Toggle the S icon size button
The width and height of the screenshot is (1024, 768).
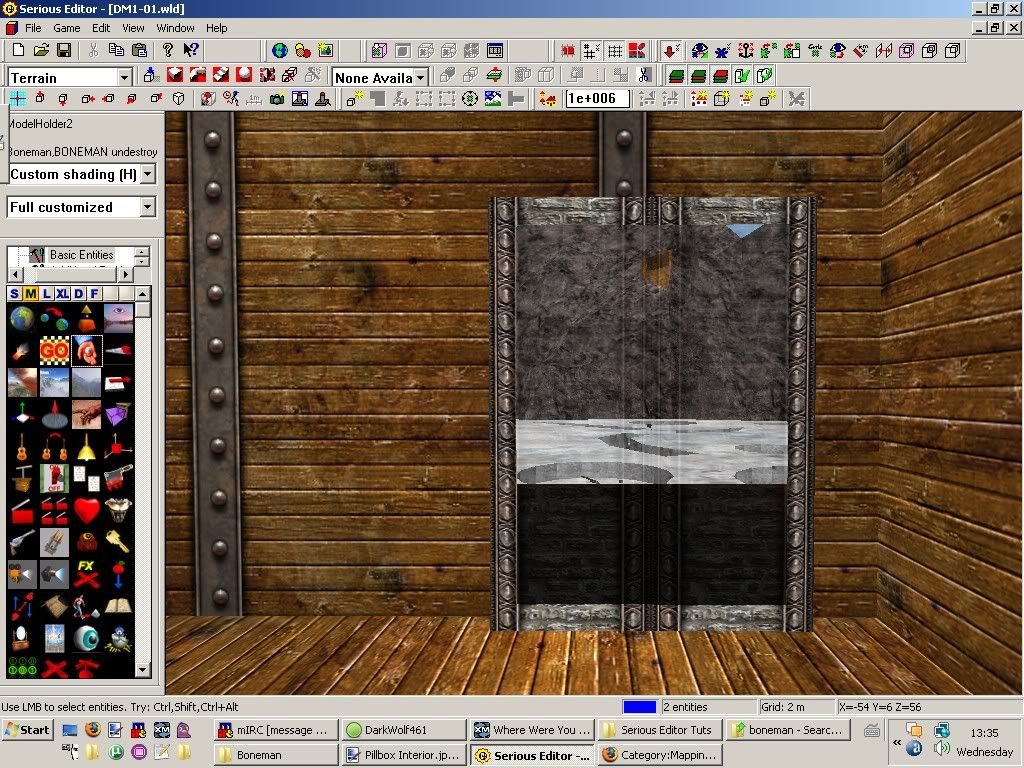click(x=14, y=293)
